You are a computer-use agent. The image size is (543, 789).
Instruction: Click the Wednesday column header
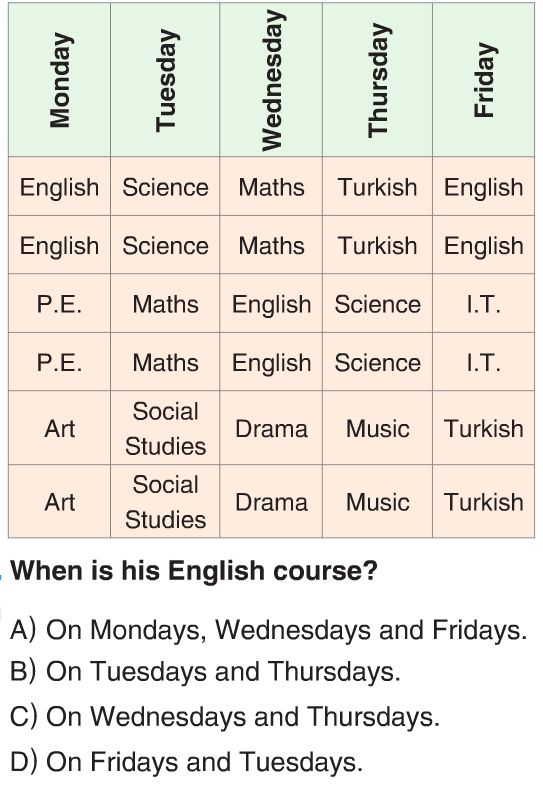271,80
